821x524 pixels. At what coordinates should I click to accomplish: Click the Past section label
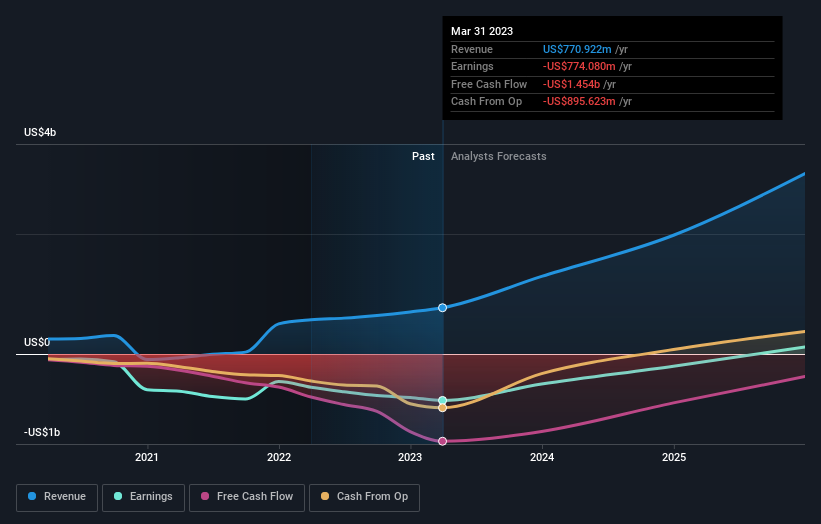[423, 157]
